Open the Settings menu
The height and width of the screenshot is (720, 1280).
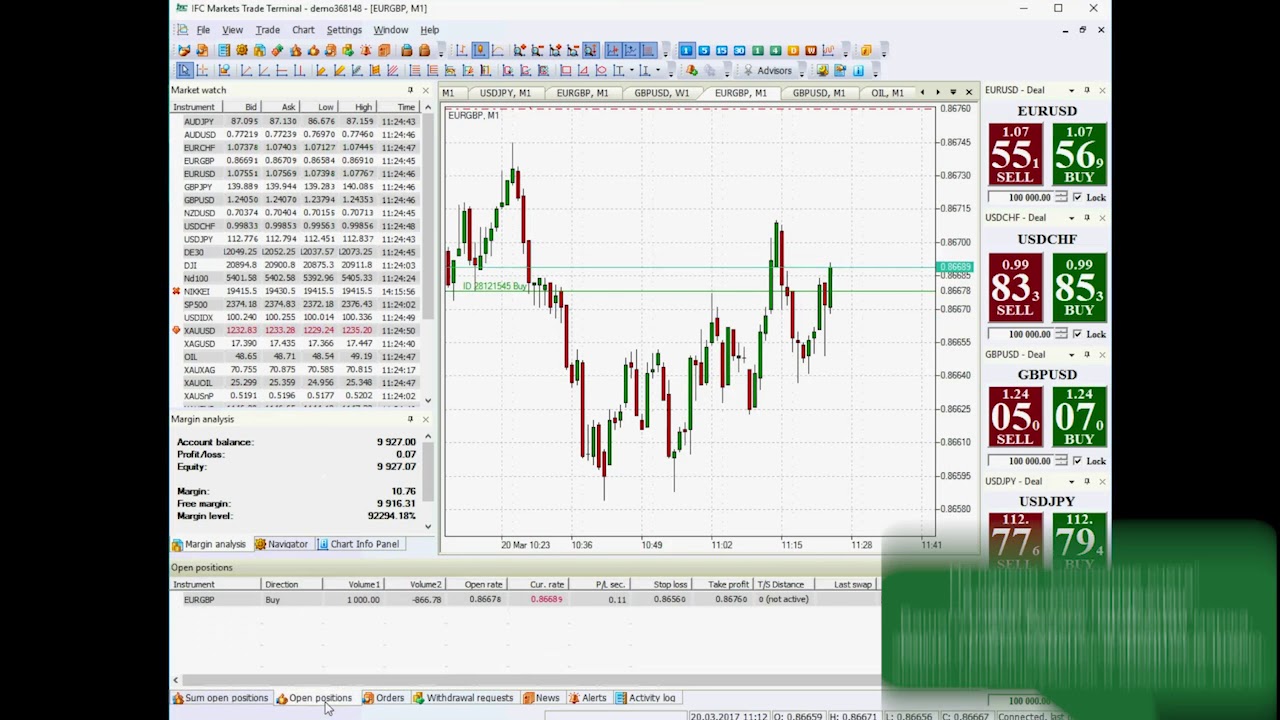coord(344,30)
